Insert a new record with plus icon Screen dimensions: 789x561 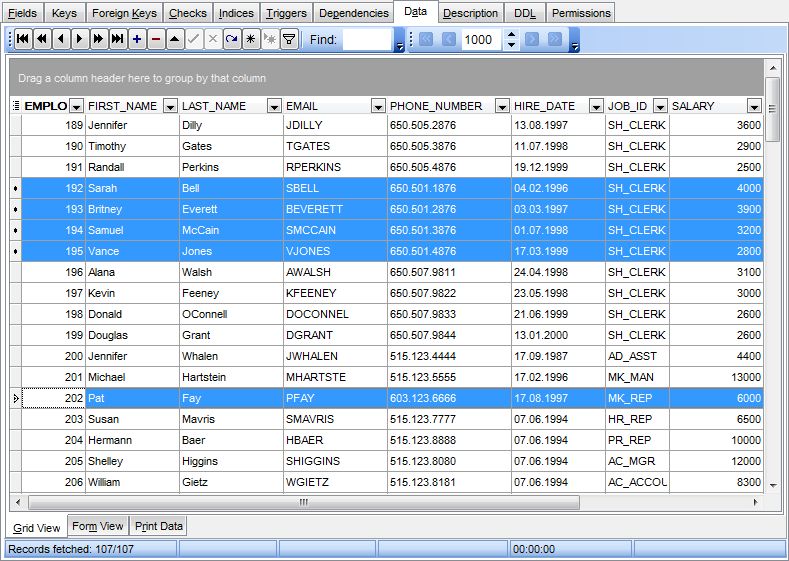(x=136, y=40)
